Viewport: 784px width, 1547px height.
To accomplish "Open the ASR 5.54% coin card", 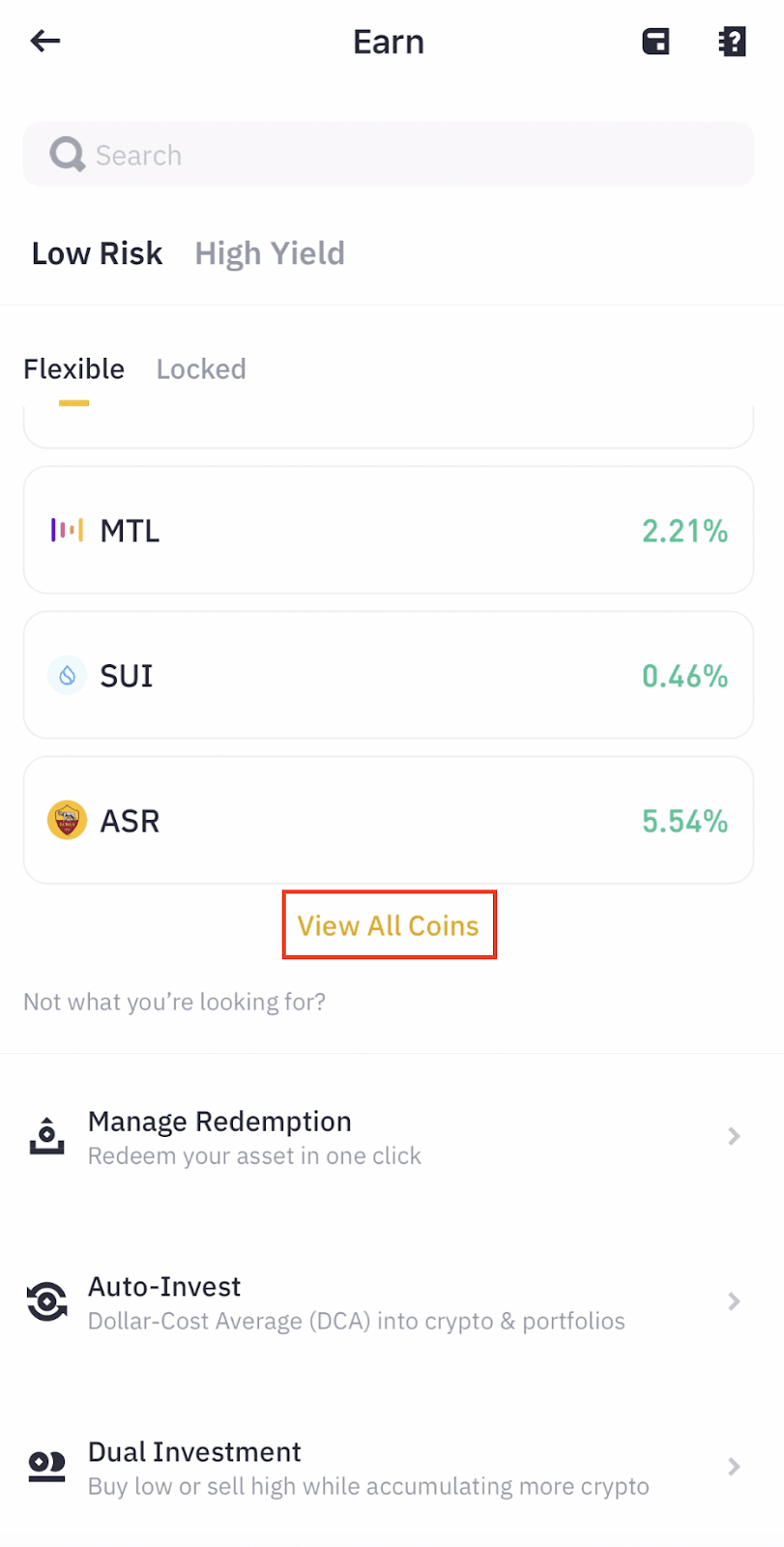I will coord(389,820).
